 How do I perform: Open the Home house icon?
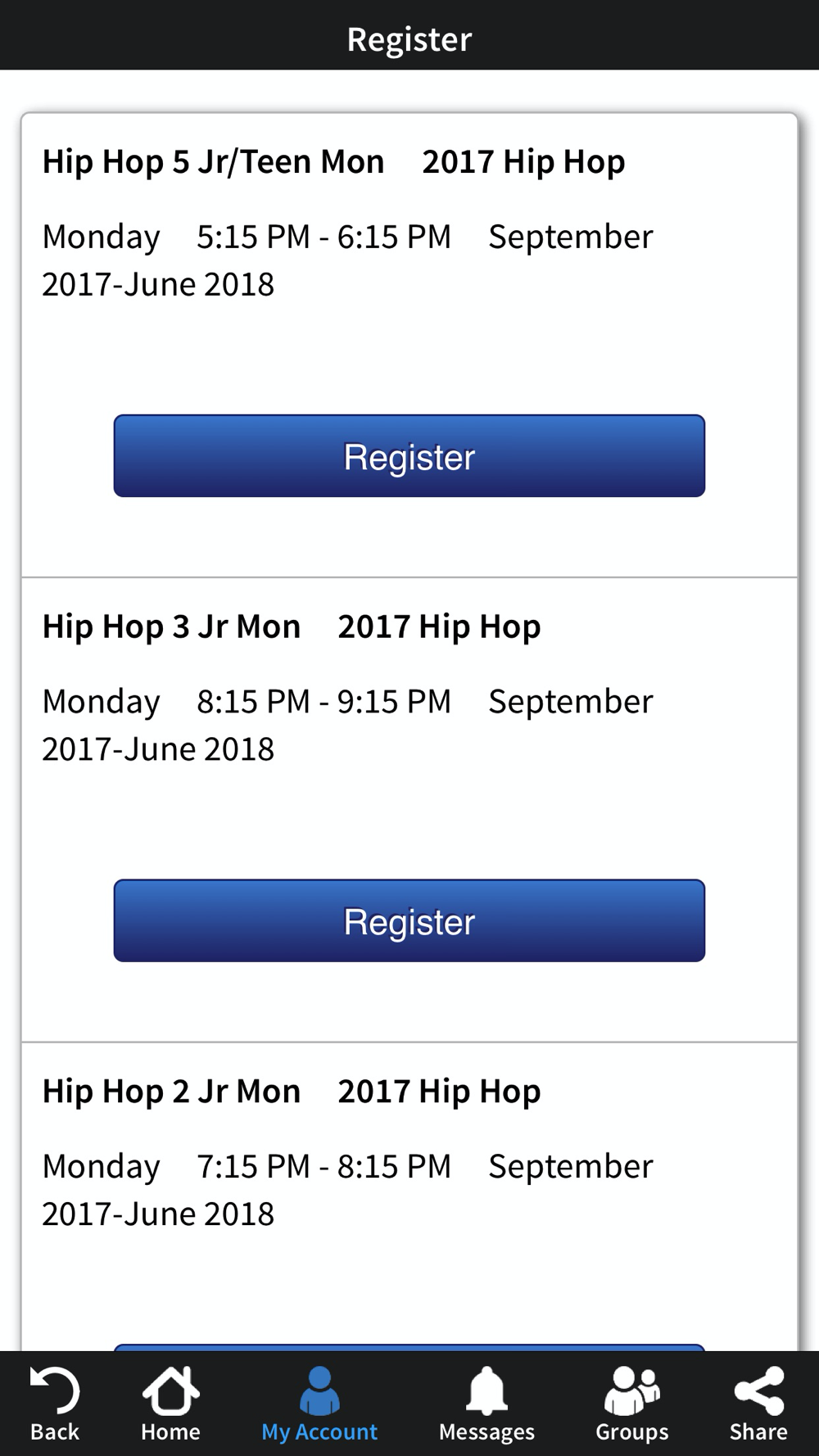point(170,1390)
